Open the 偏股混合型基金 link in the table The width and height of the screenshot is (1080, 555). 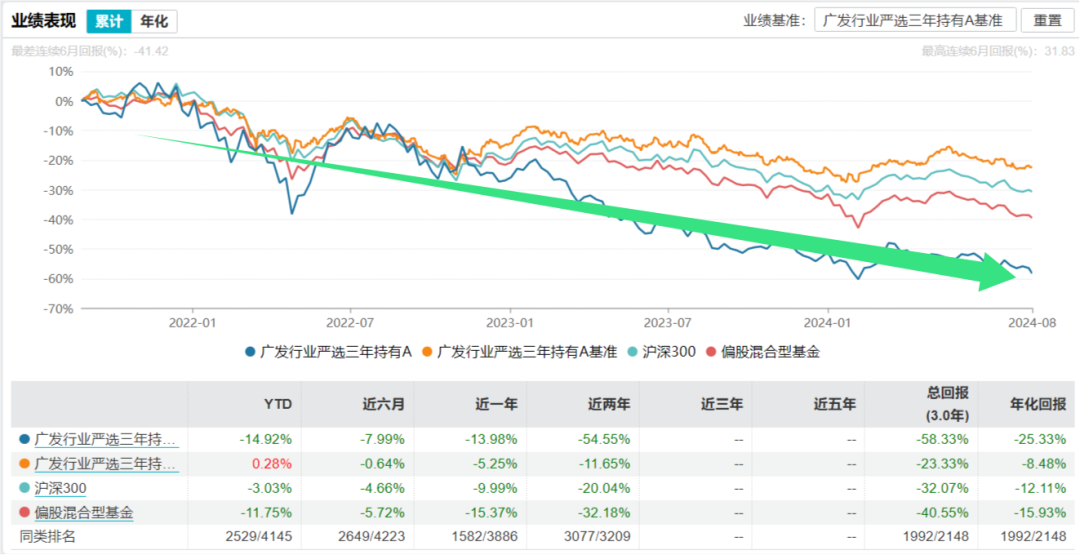tap(84, 513)
